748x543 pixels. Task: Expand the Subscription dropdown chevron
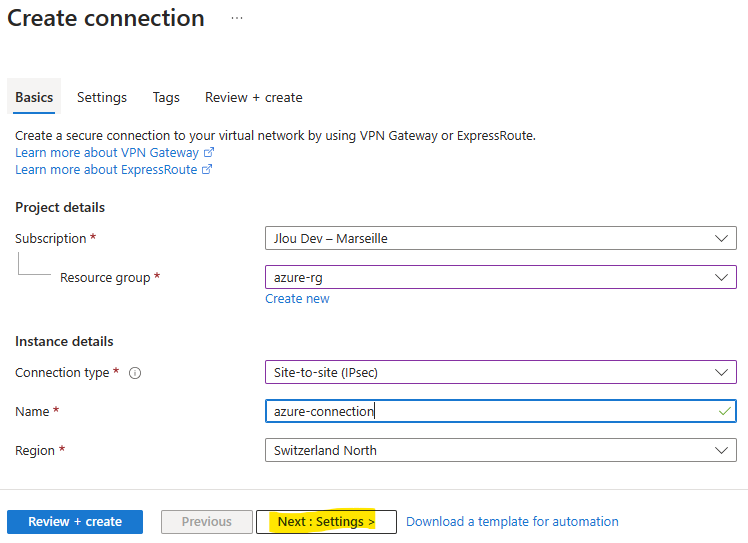[721, 238]
